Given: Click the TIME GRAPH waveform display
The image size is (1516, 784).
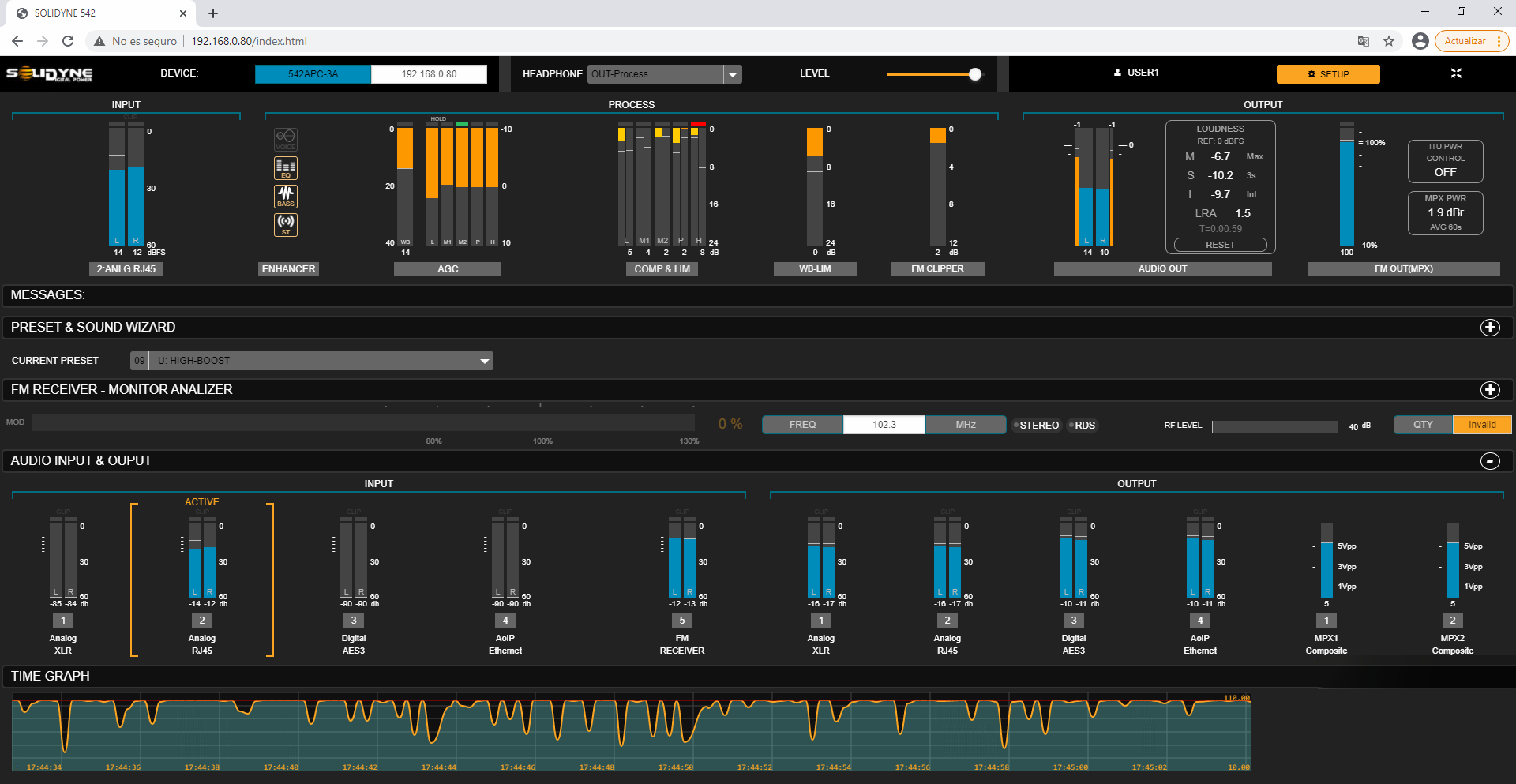Looking at the screenshot, I should pyautogui.click(x=631, y=733).
